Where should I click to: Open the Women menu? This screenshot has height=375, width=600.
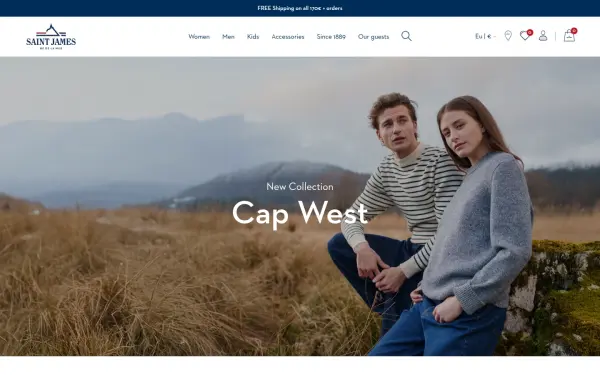tap(199, 37)
